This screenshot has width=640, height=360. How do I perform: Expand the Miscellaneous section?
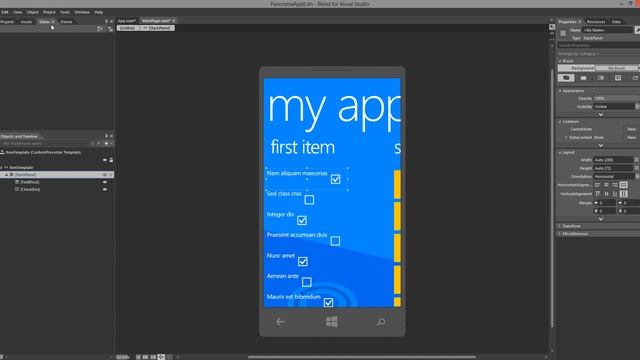click(560, 234)
